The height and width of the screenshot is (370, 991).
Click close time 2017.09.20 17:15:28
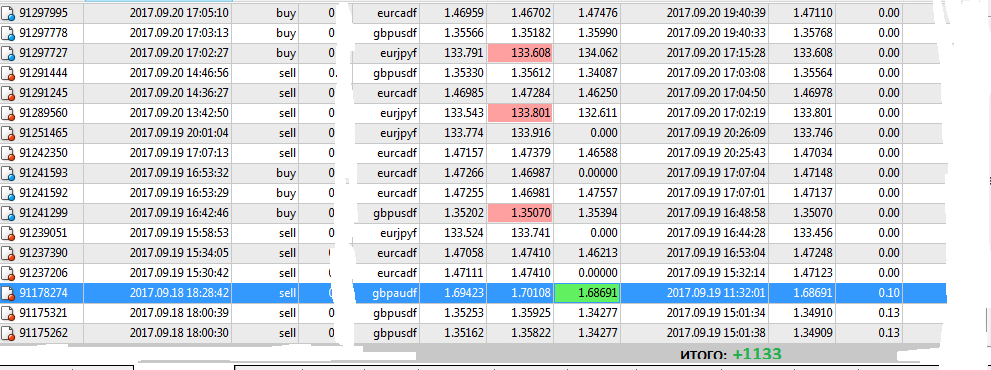click(716, 53)
